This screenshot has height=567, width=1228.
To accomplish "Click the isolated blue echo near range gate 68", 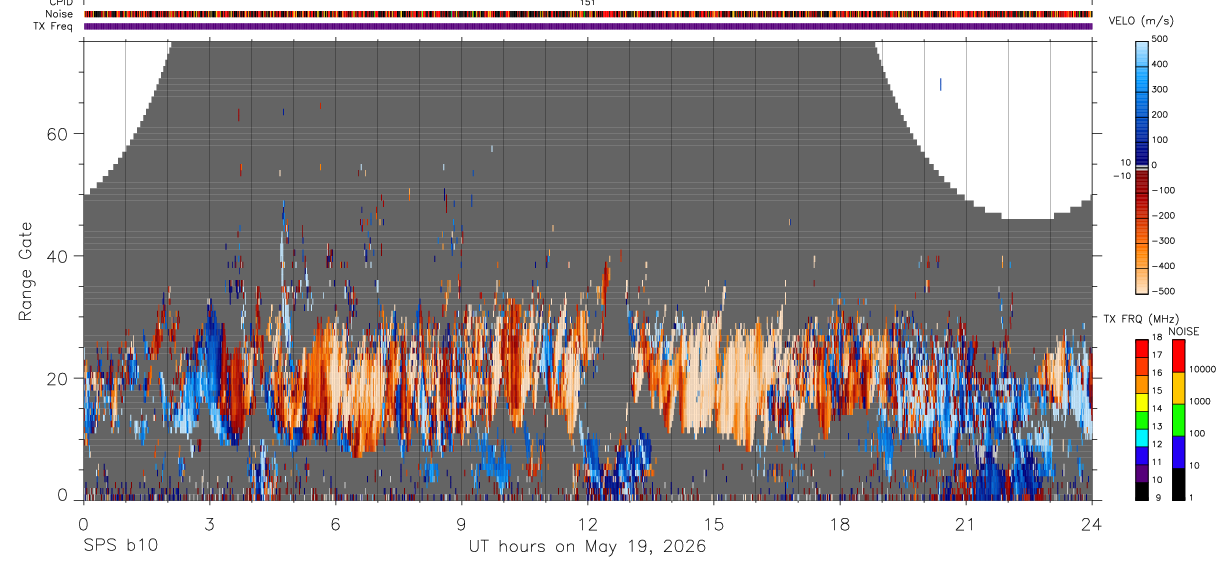I will tap(940, 84).
